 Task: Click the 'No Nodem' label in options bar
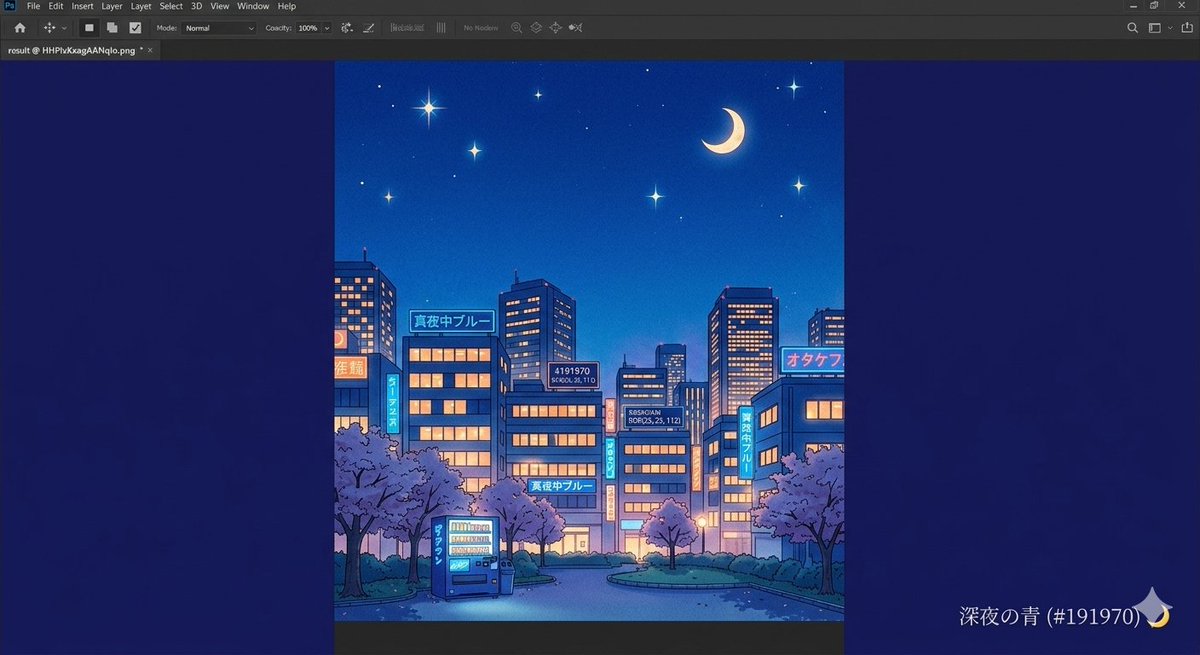[480, 28]
